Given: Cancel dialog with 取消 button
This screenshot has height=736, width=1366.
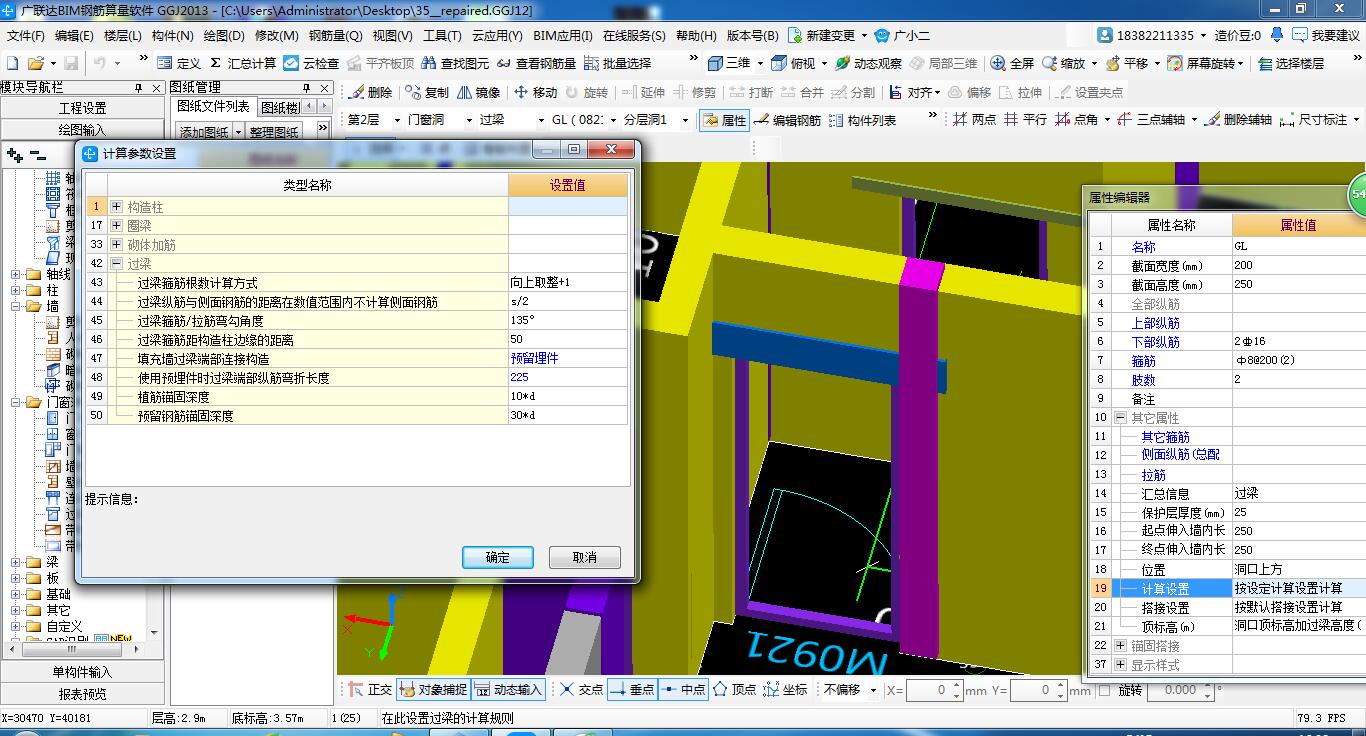Looking at the screenshot, I should pos(585,557).
